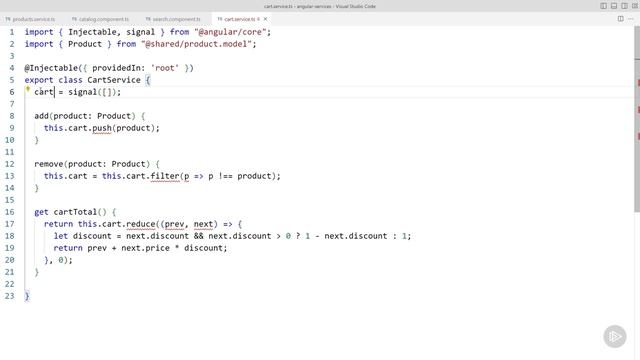This screenshot has height=360, width=640.
Task: Click line number 16 in the gutter
Action: 10,212
